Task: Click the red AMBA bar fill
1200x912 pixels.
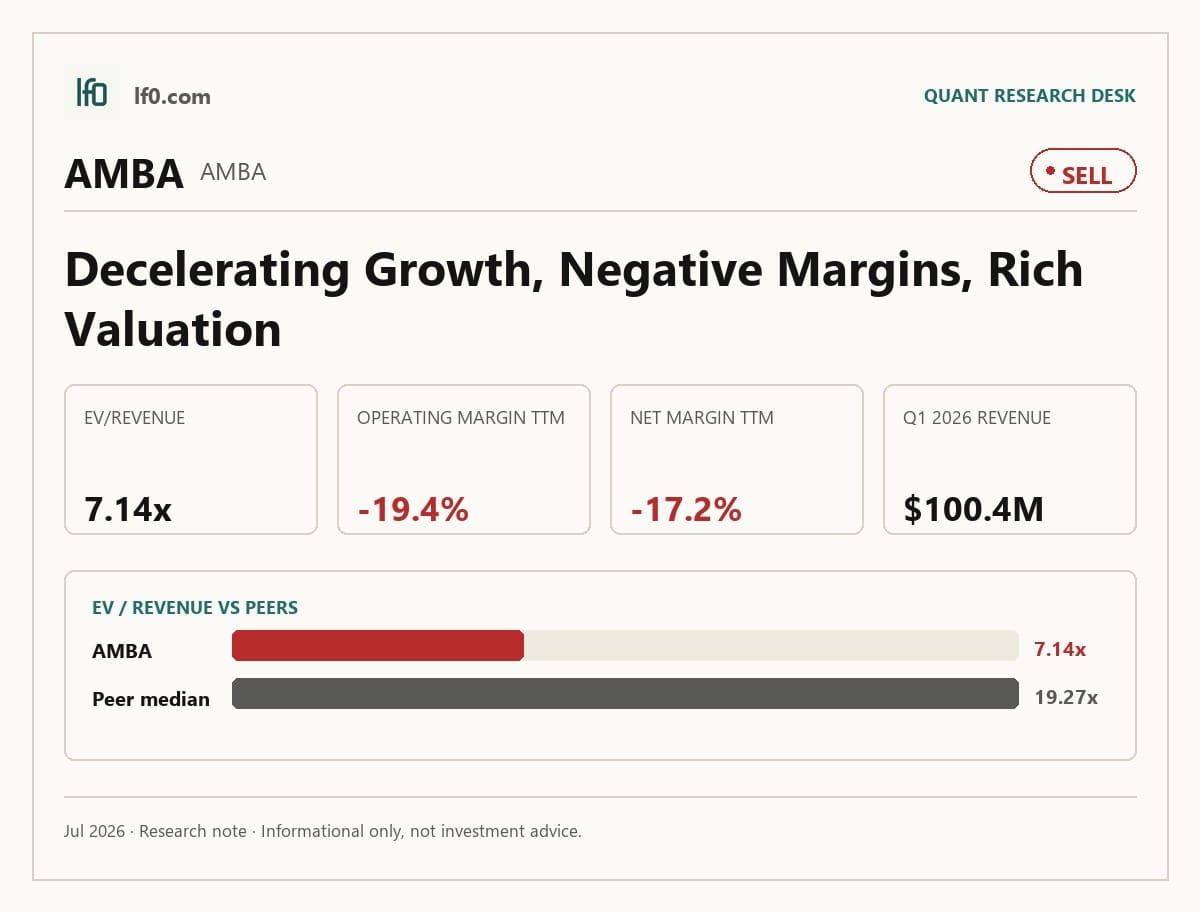Action: 378,646
